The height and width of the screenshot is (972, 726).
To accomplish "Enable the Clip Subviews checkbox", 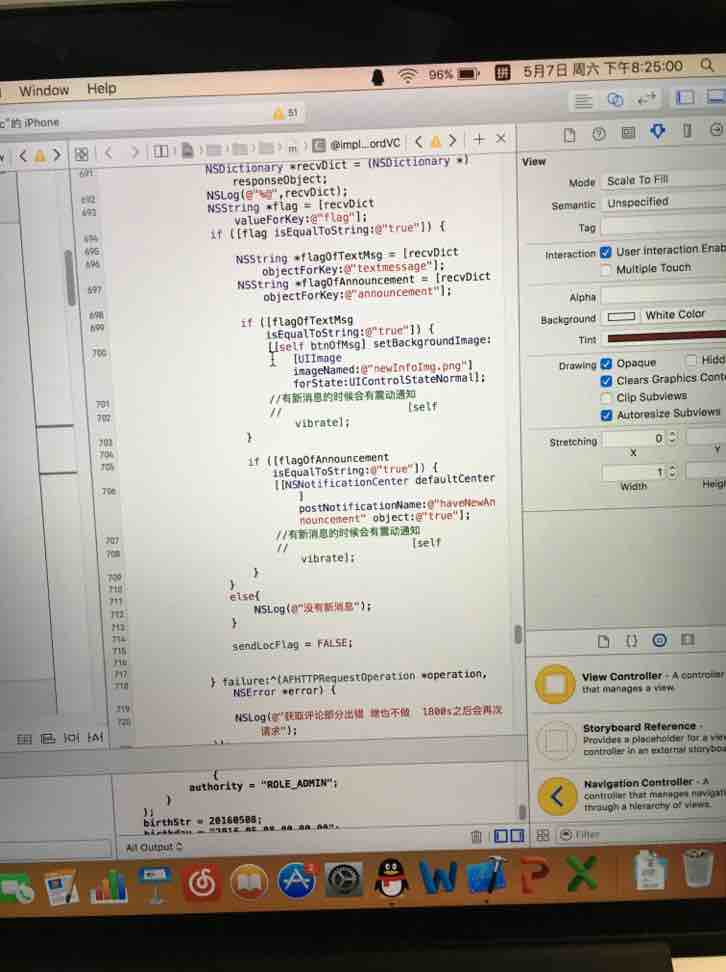I will 606,397.
